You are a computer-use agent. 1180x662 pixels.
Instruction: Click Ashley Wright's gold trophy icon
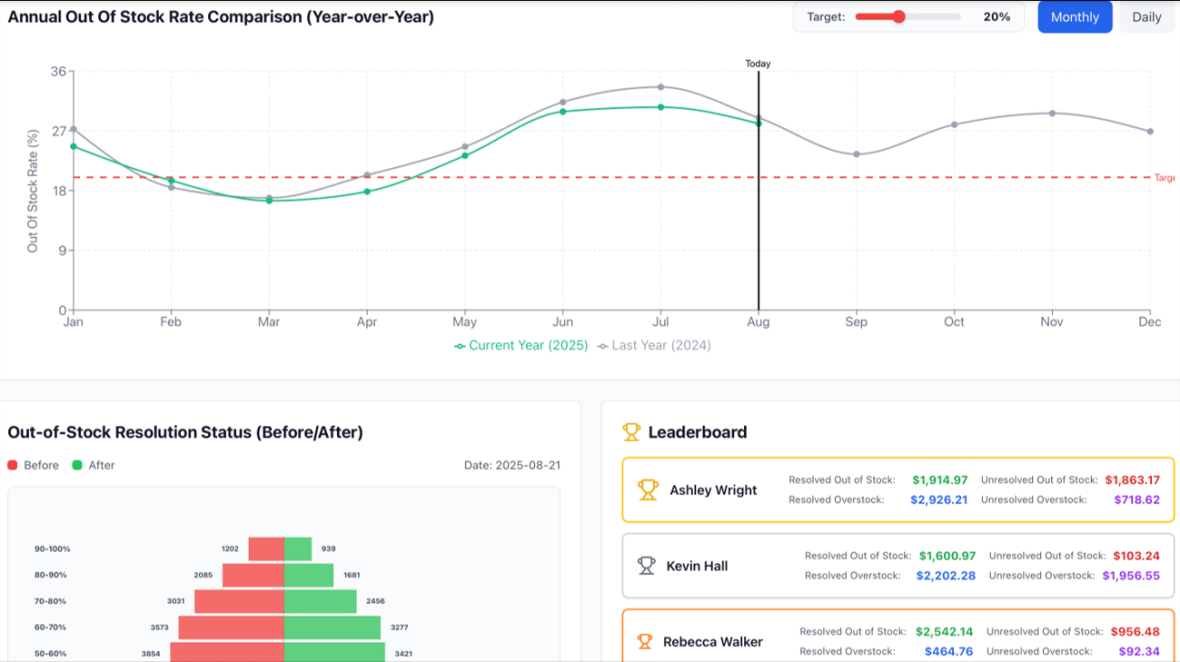pyautogui.click(x=648, y=490)
